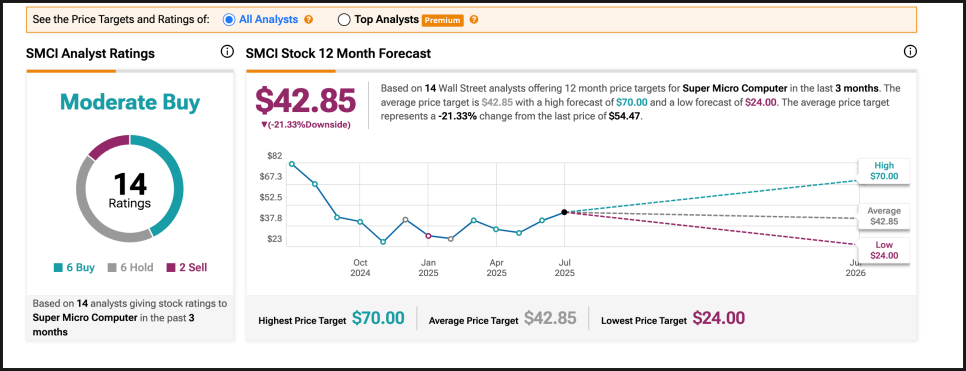The width and height of the screenshot is (966, 371).
Task: Click the orange Premium badge
Action: (442, 20)
